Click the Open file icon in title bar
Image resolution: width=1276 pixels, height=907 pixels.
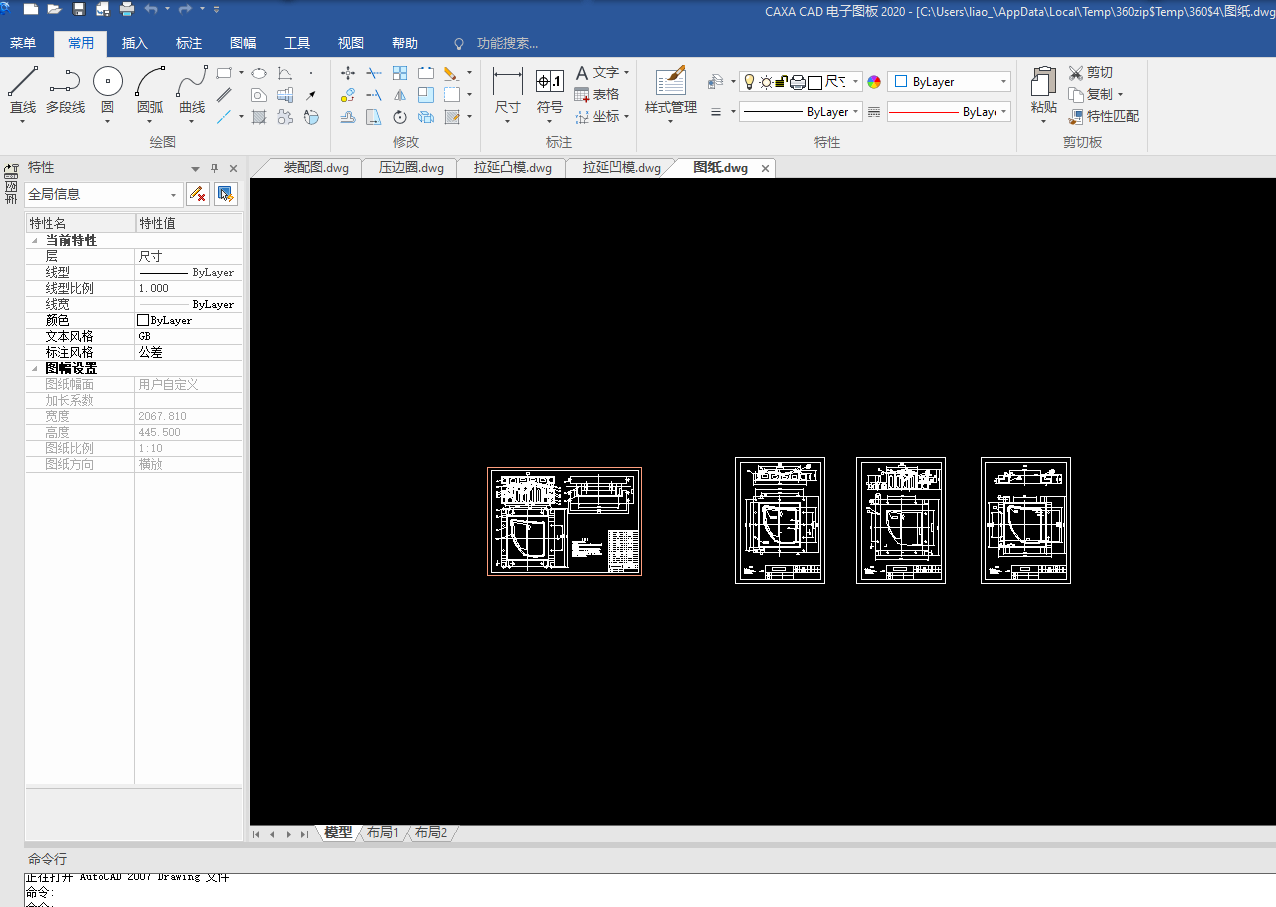54,9
